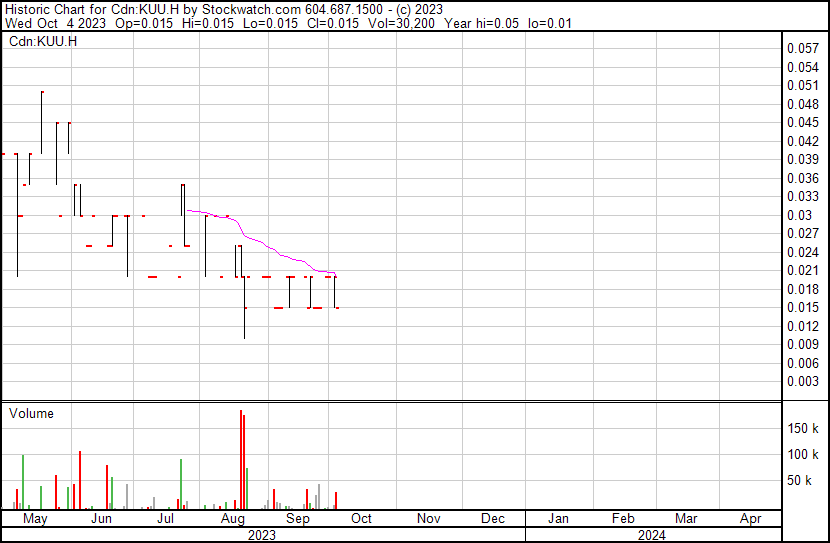The image size is (830, 543).
Task: Click the Jun month label
Action: click(x=102, y=519)
